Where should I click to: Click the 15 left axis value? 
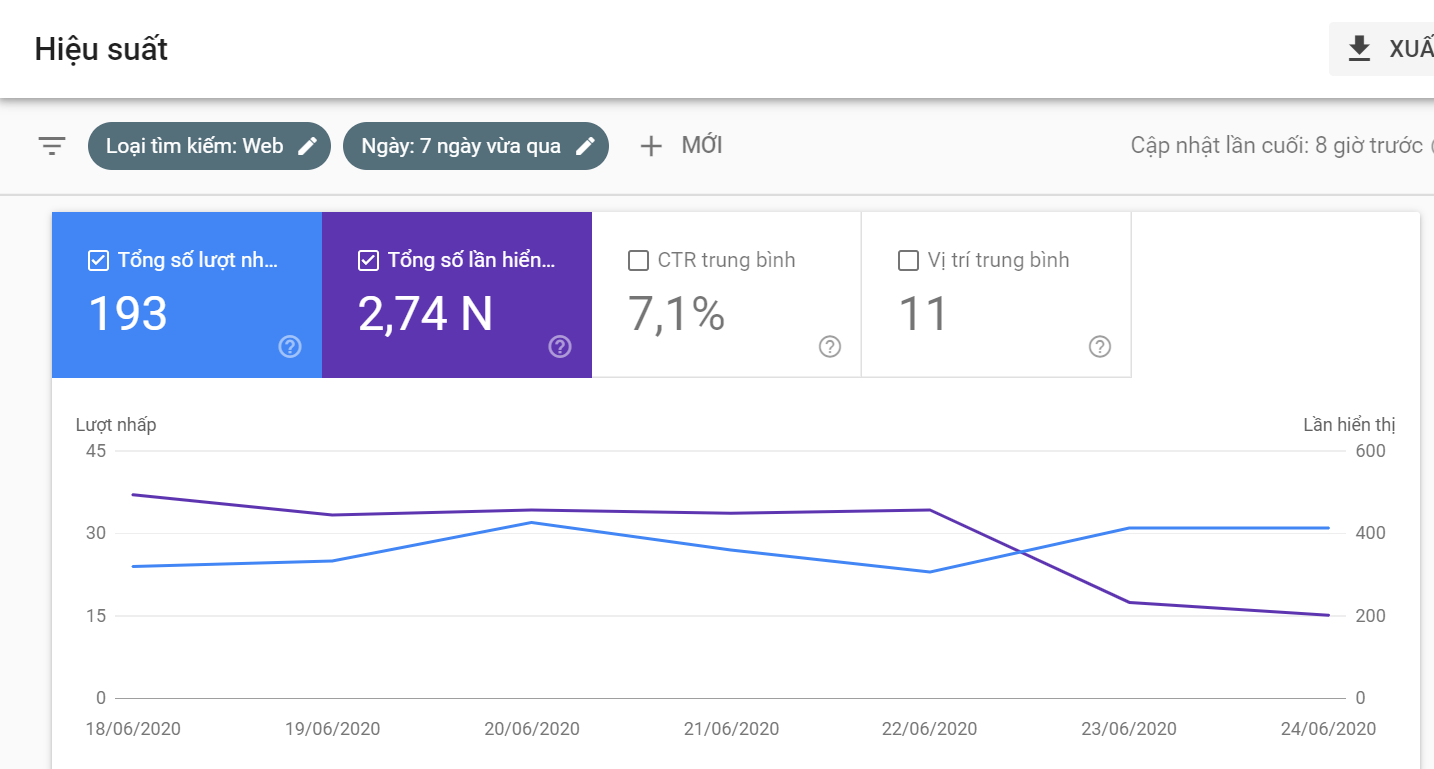point(96,616)
